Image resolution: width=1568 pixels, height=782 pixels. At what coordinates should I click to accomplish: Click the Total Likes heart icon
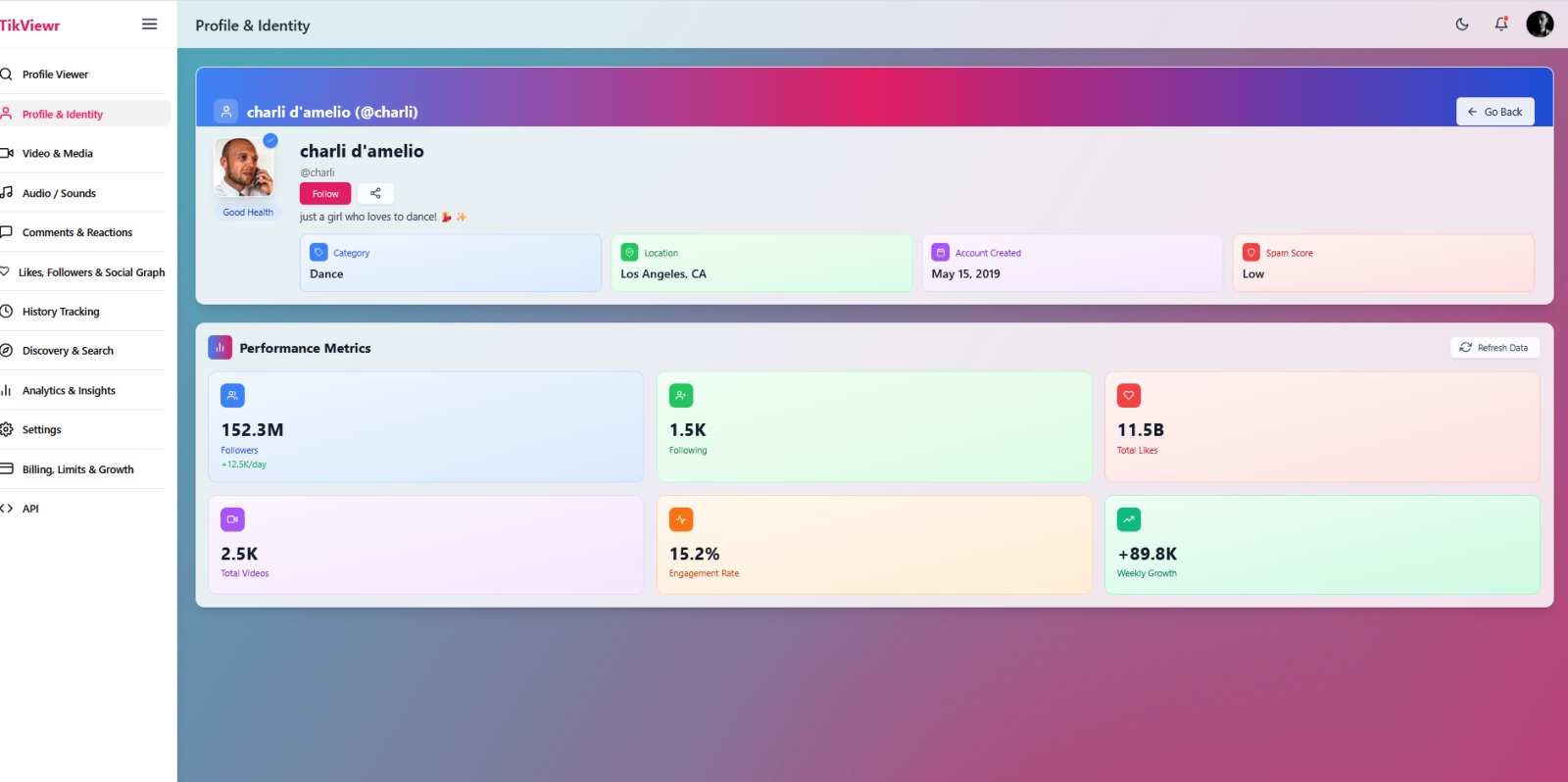tap(1129, 396)
